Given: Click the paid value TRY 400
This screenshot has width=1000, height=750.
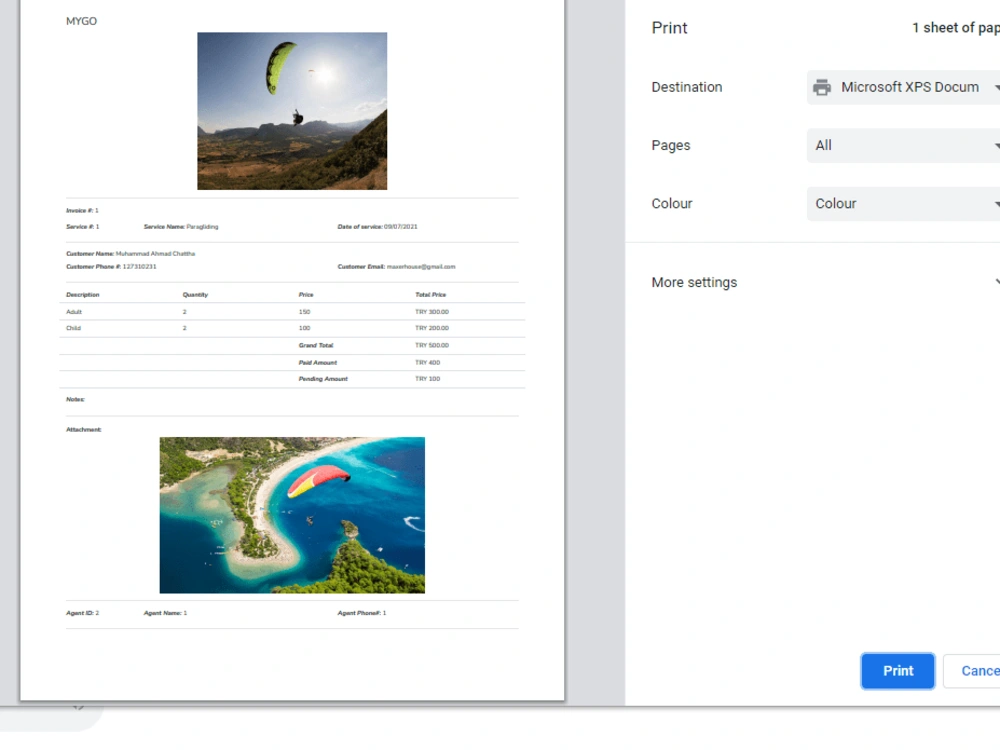Looking at the screenshot, I should point(427,362).
